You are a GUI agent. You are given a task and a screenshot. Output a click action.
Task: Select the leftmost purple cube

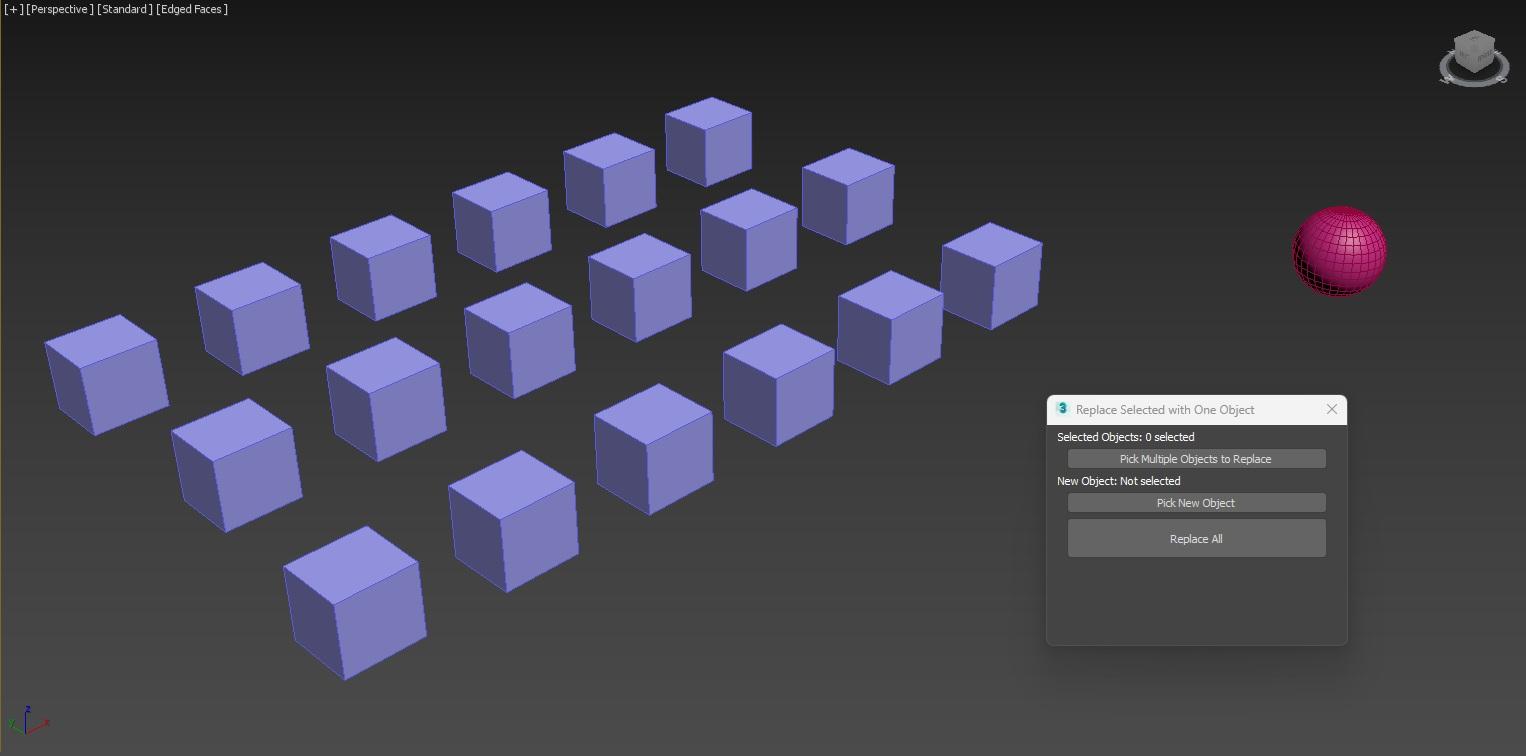pos(106,375)
